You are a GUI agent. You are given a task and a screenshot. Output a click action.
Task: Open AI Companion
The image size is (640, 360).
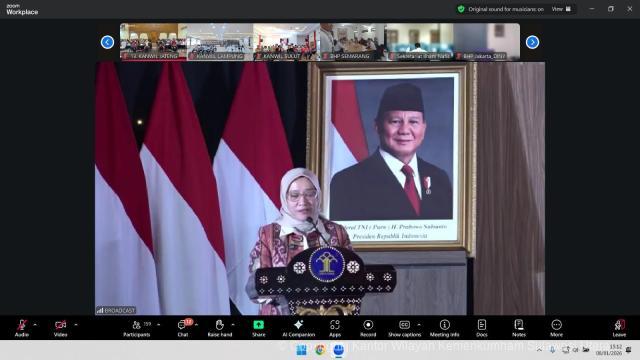(298, 328)
